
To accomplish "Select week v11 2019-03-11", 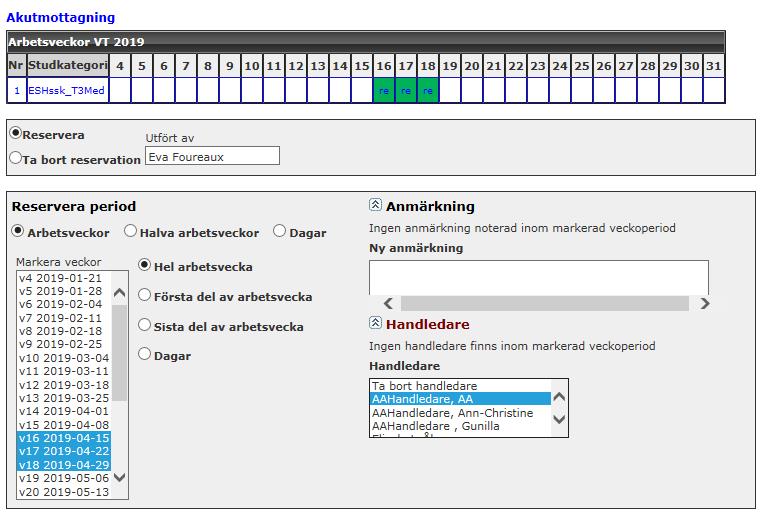I will [x=64, y=371].
